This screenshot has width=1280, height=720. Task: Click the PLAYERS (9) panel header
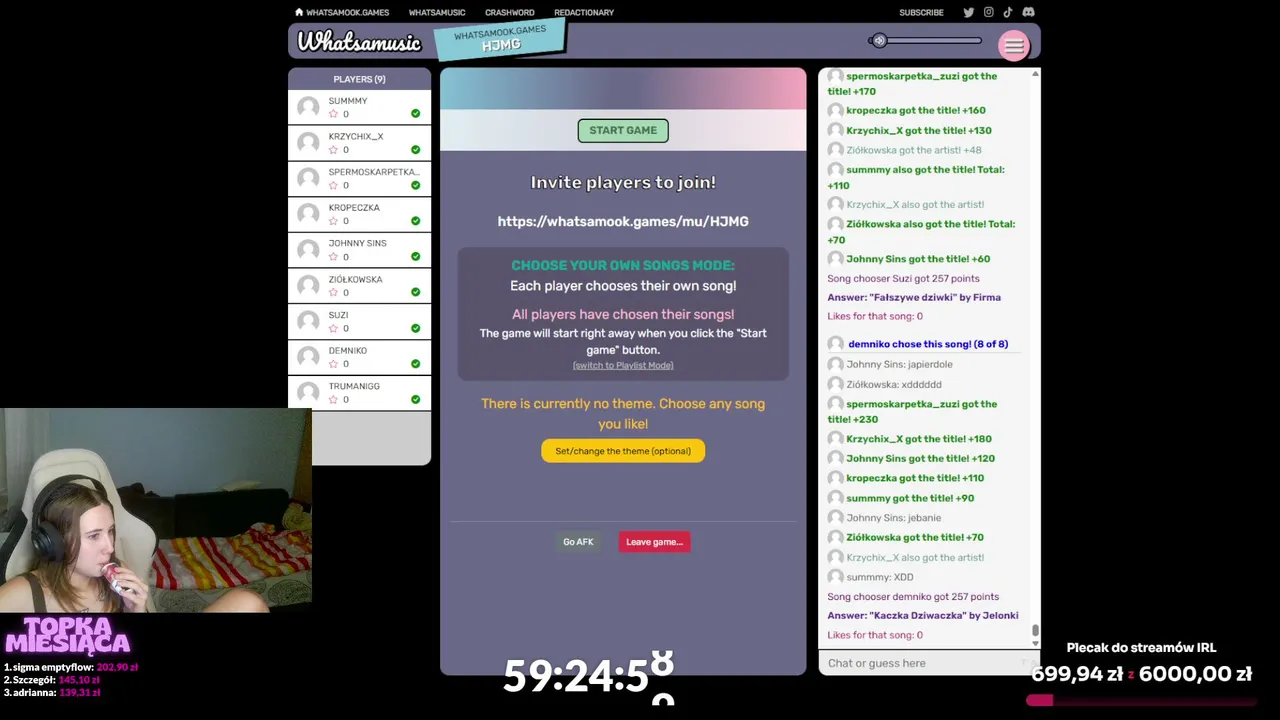tap(359, 79)
